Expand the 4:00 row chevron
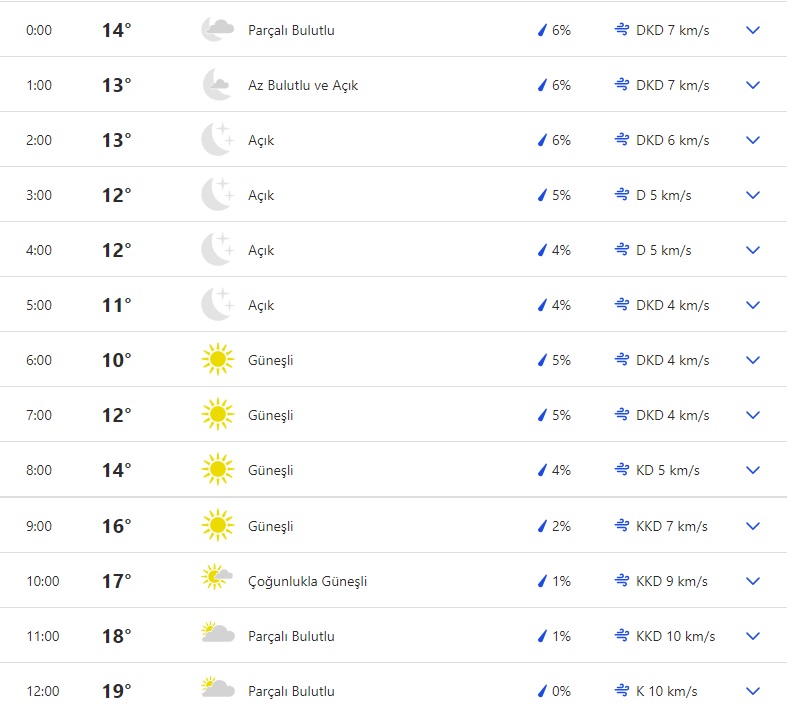Image resolution: width=787 pixels, height=717 pixels. tap(753, 250)
